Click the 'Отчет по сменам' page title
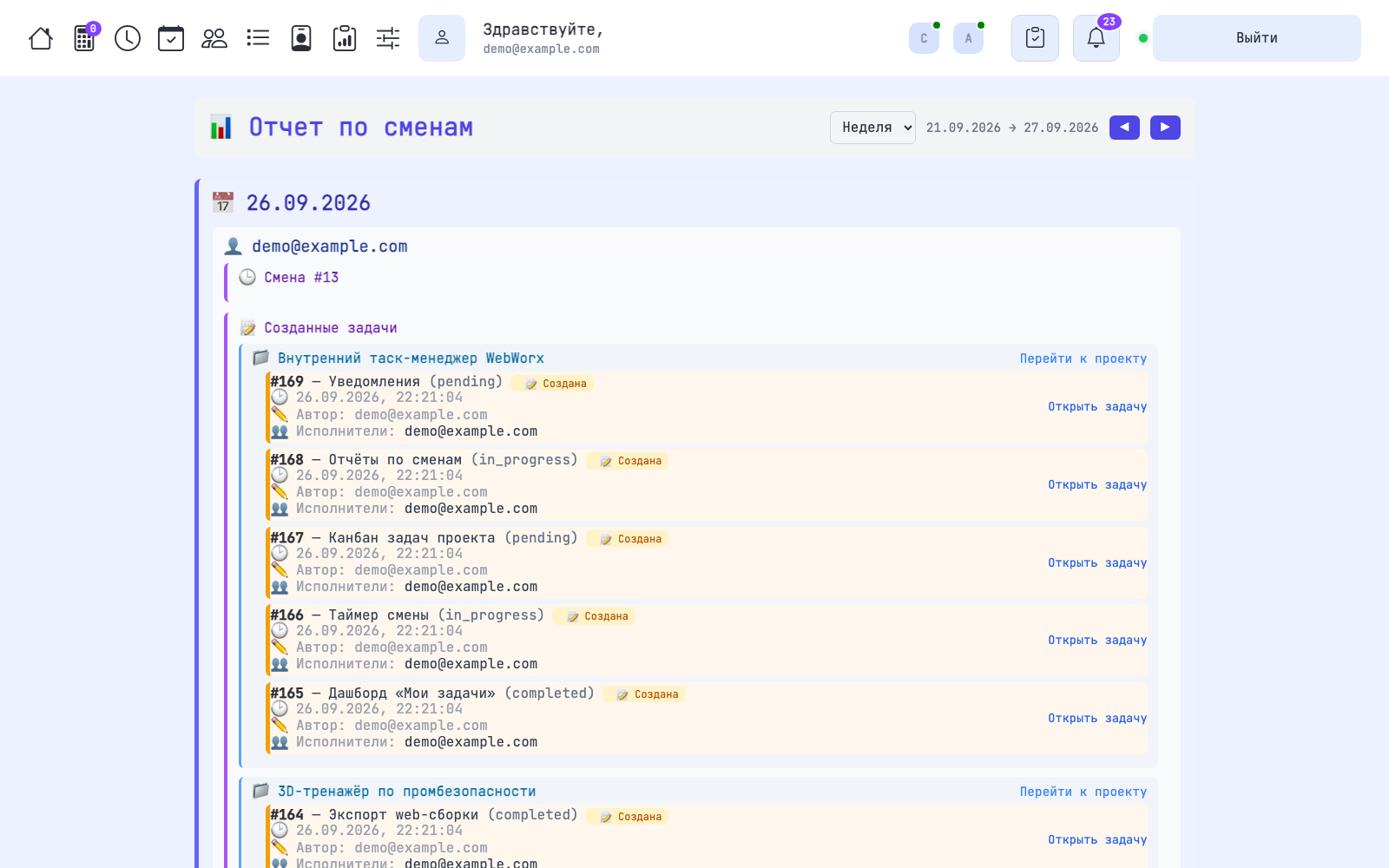 coord(361,128)
